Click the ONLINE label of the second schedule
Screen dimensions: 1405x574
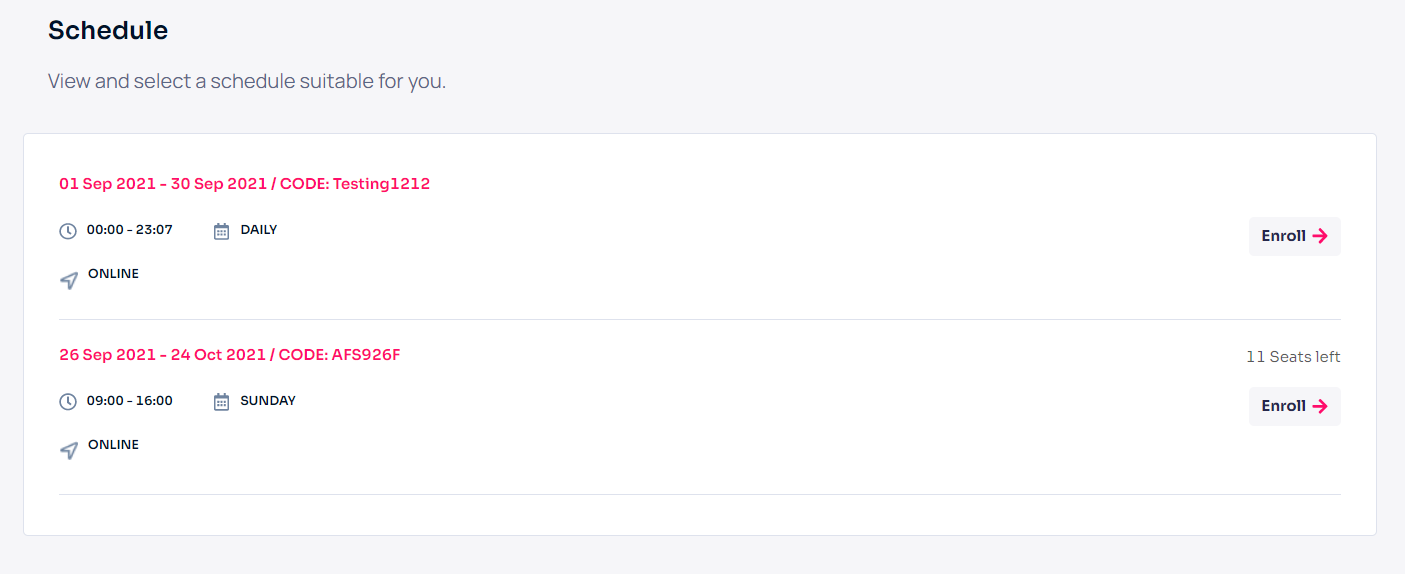[x=113, y=445]
